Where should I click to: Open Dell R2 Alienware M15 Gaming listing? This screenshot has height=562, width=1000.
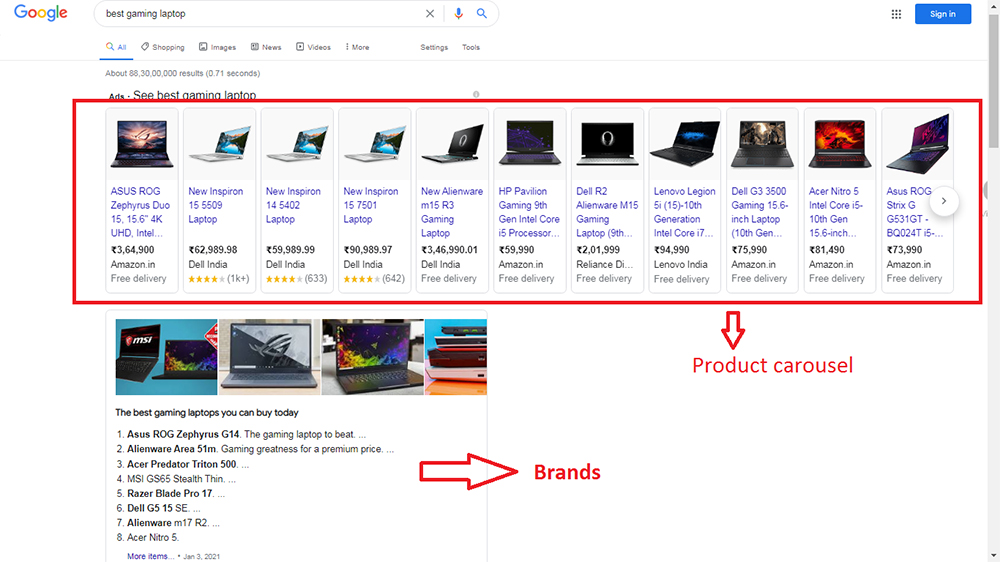pos(607,212)
